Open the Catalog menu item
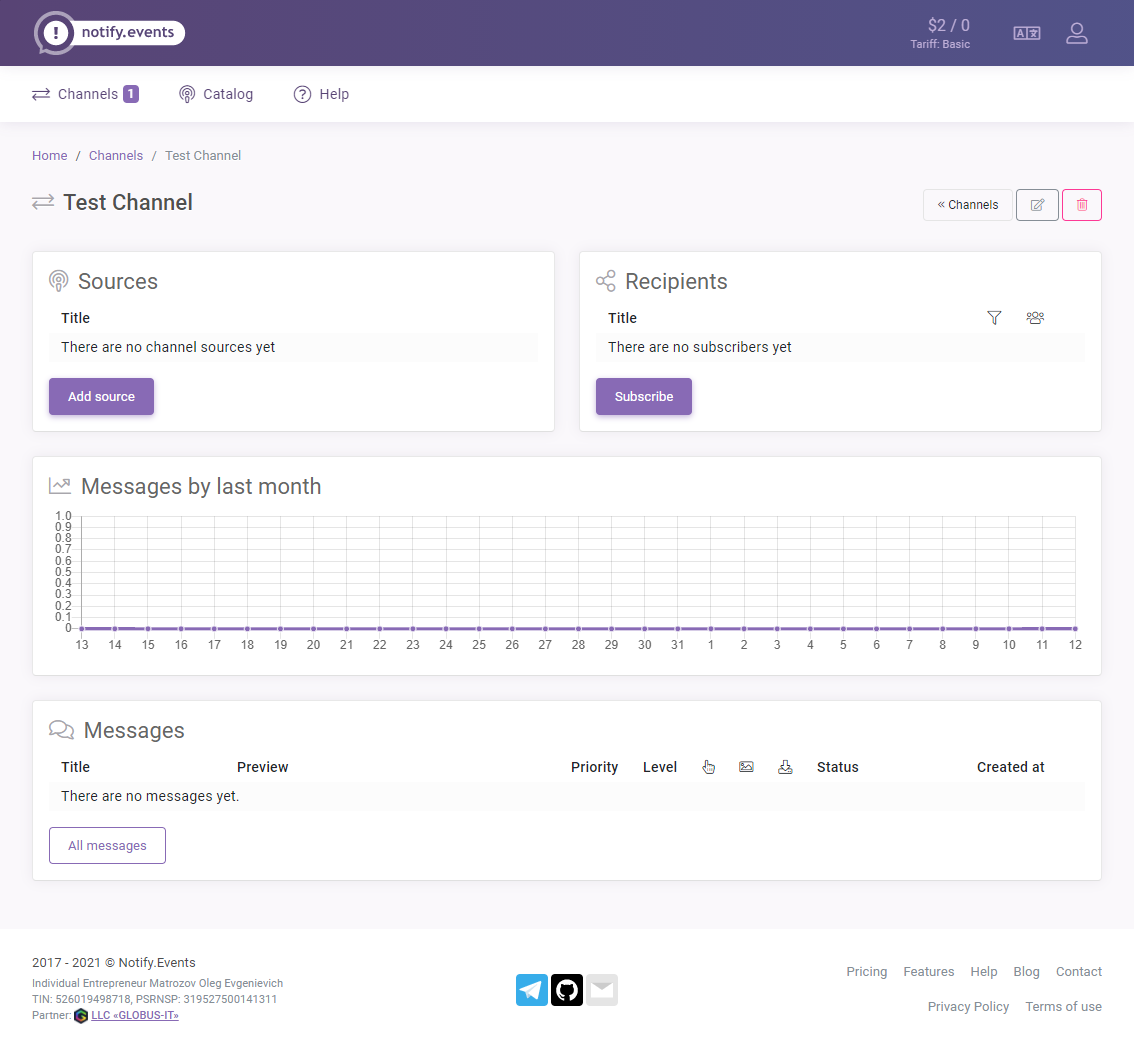Image resolution: width=1134 pixels, height=1048 pixels. click(x=216, y=94)
